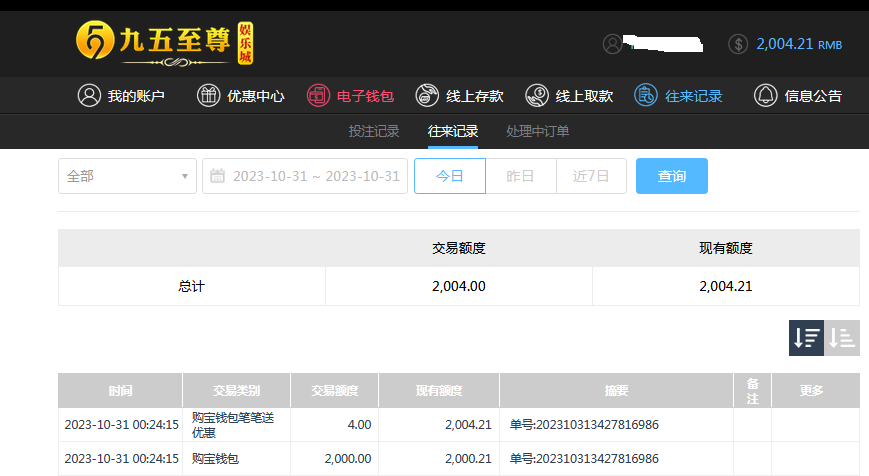Click the 购宝钱包 category cell in last row
The height and width of the screenshot is (476, 869).
coord(237,459)
